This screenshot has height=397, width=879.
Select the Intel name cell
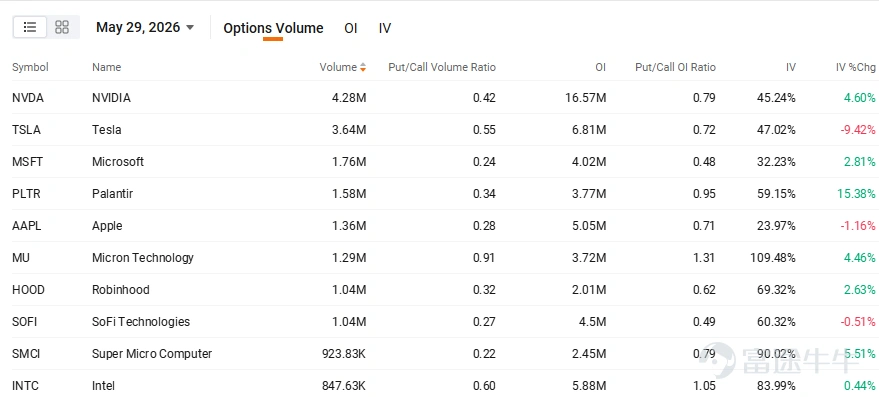pos(103,386)
